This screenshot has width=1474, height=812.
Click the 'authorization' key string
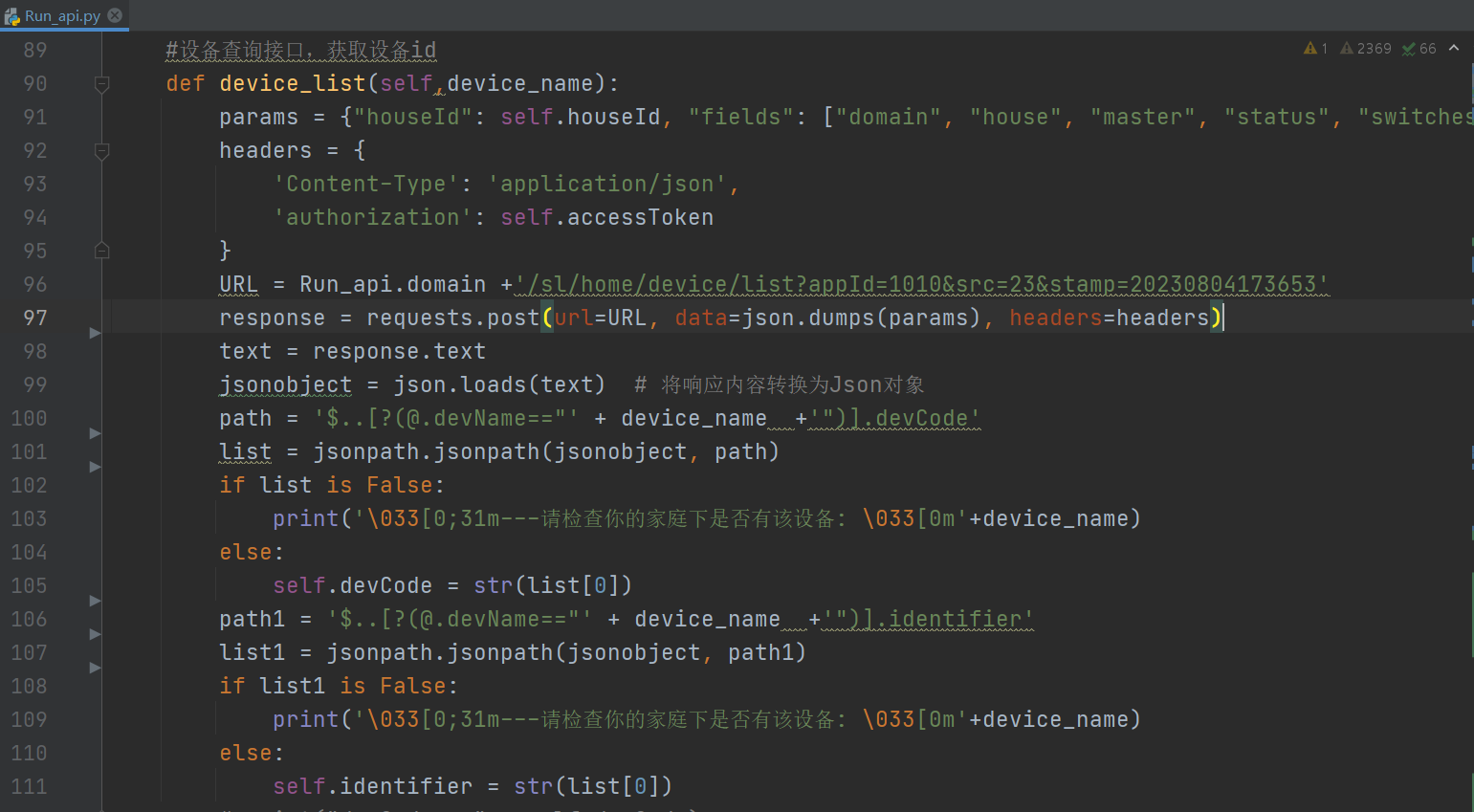[x=373, y=217]
